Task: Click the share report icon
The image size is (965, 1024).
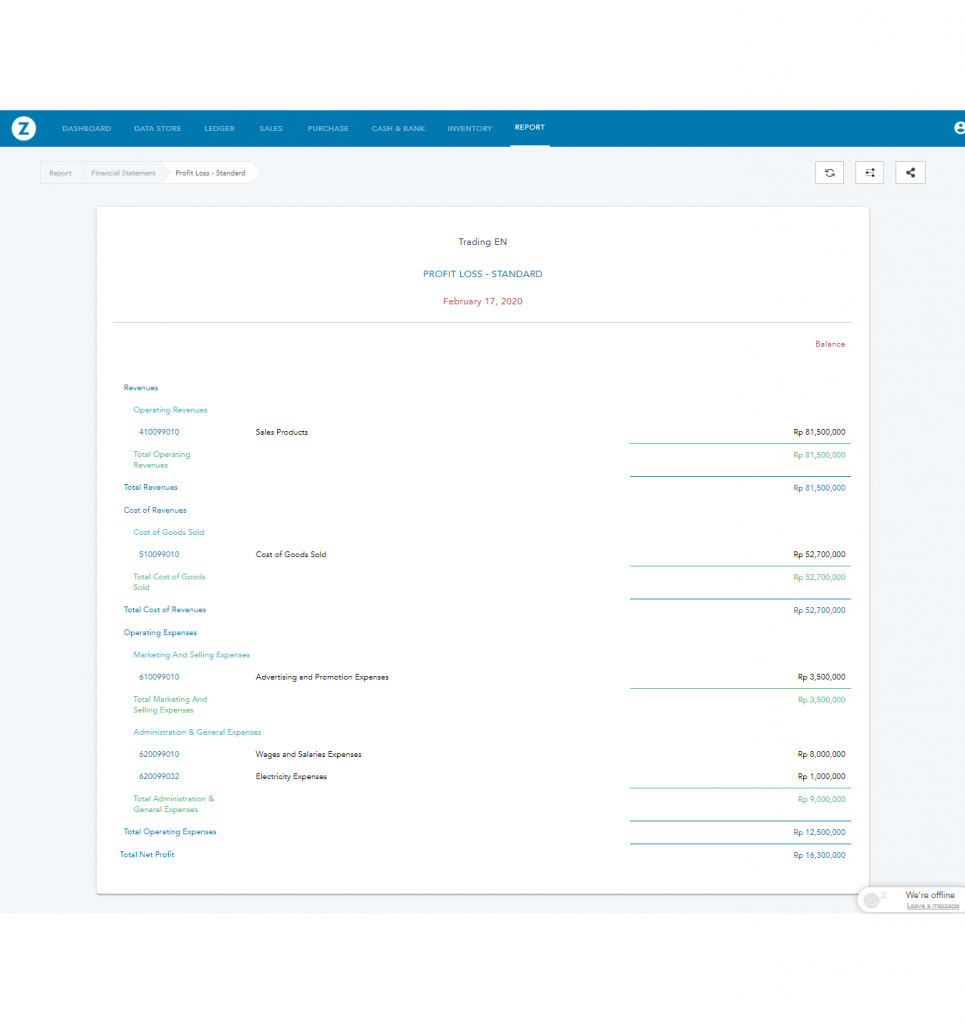Action: [910, 173]
